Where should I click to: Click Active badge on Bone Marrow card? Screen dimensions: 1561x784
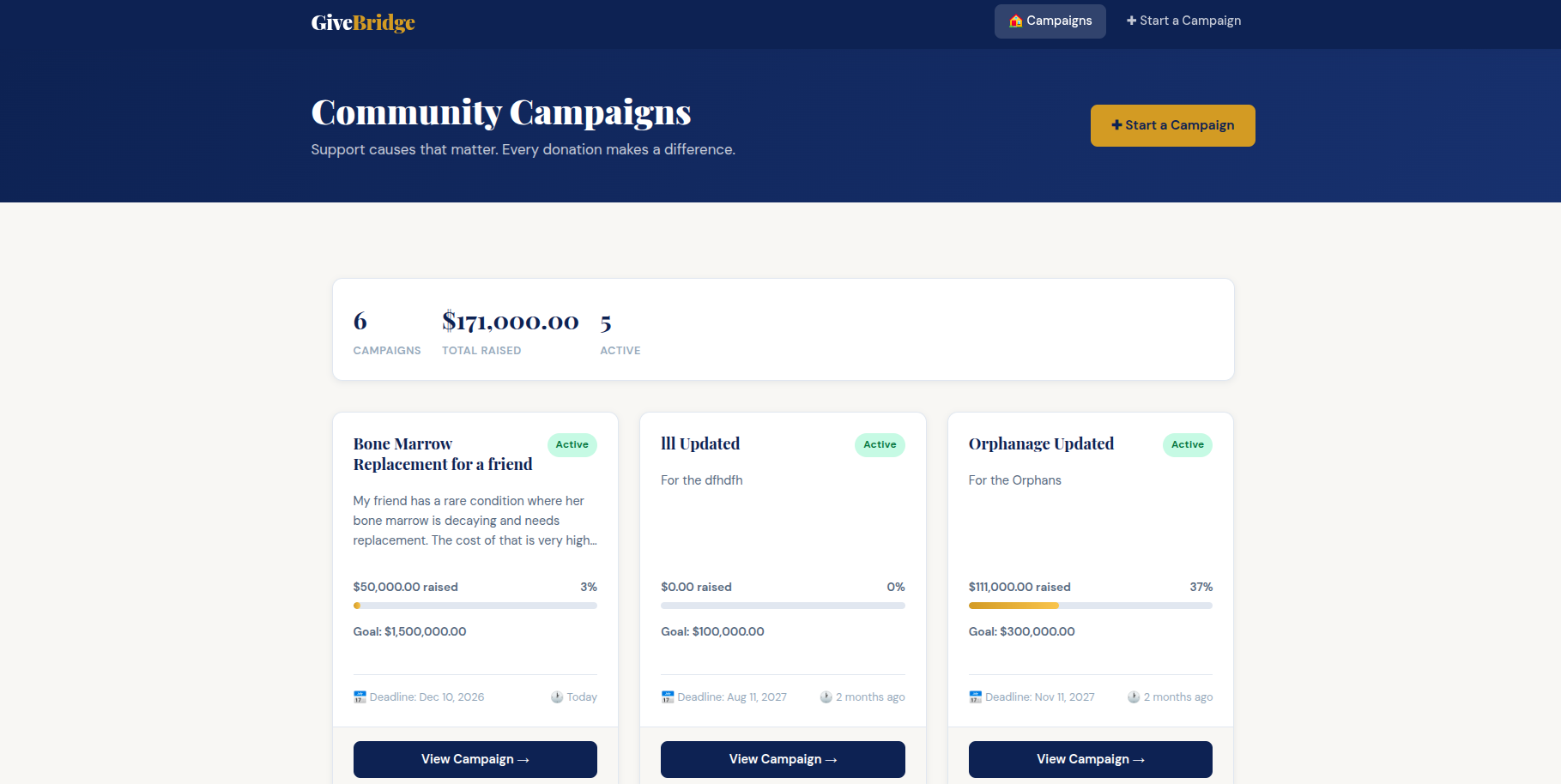pyautogui.click(x=572, y=444)
